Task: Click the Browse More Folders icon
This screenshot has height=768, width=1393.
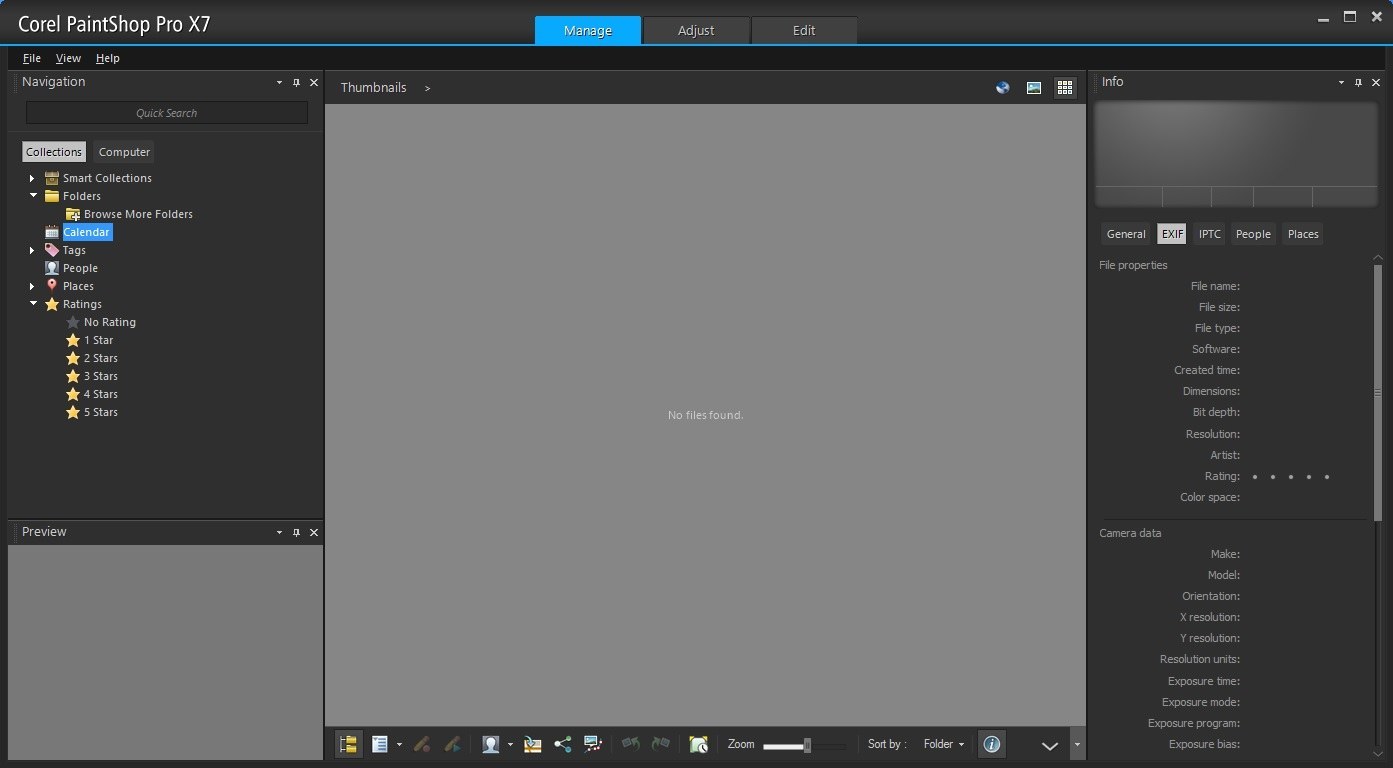Action: pos(73,214)
